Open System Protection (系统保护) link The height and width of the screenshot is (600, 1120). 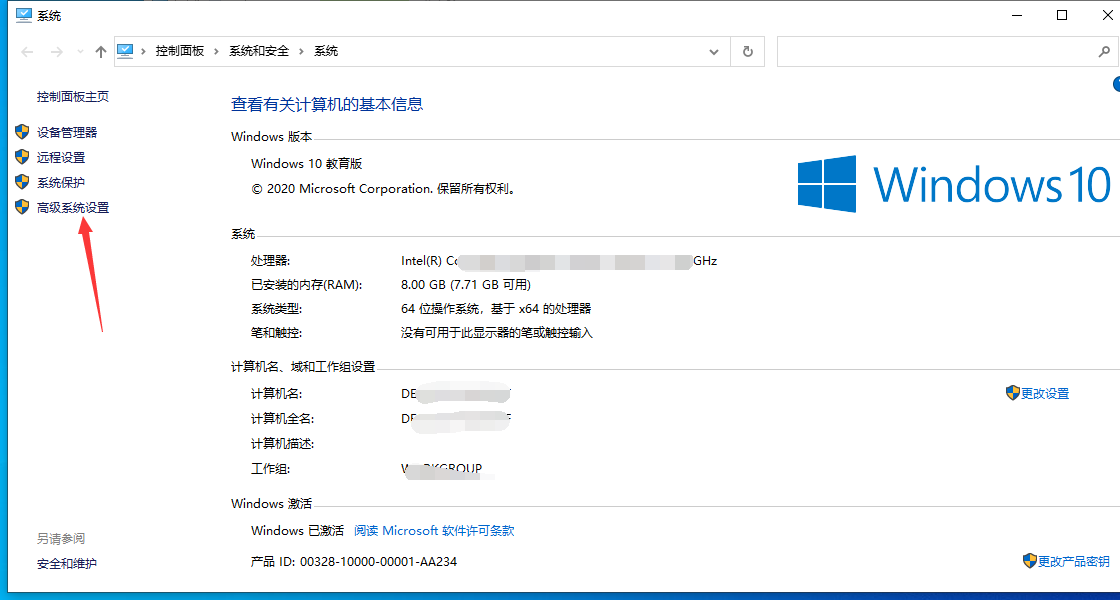tap(61, 182)
